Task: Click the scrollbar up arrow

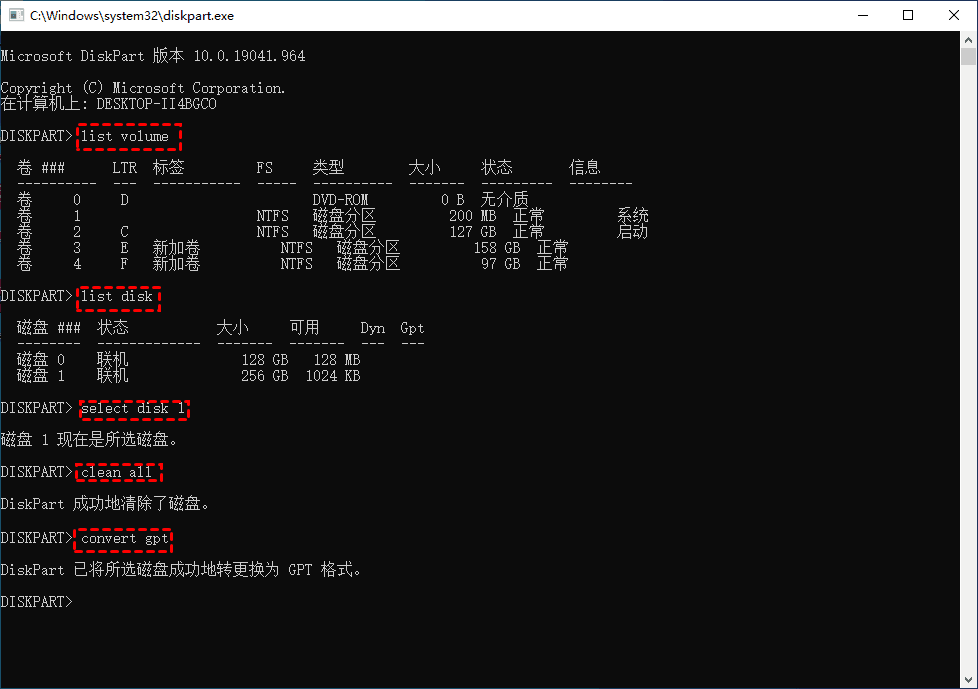Action: (968, 40)
